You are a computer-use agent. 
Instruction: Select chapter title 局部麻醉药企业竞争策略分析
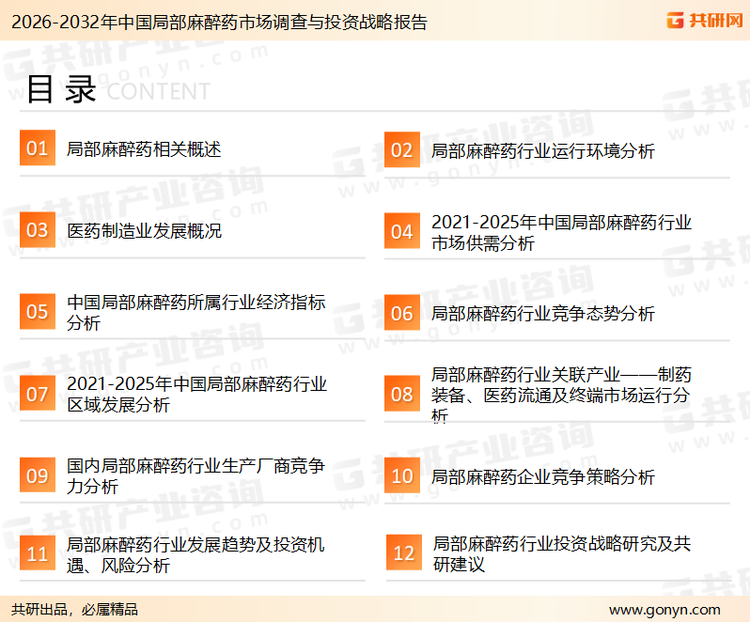542,477
